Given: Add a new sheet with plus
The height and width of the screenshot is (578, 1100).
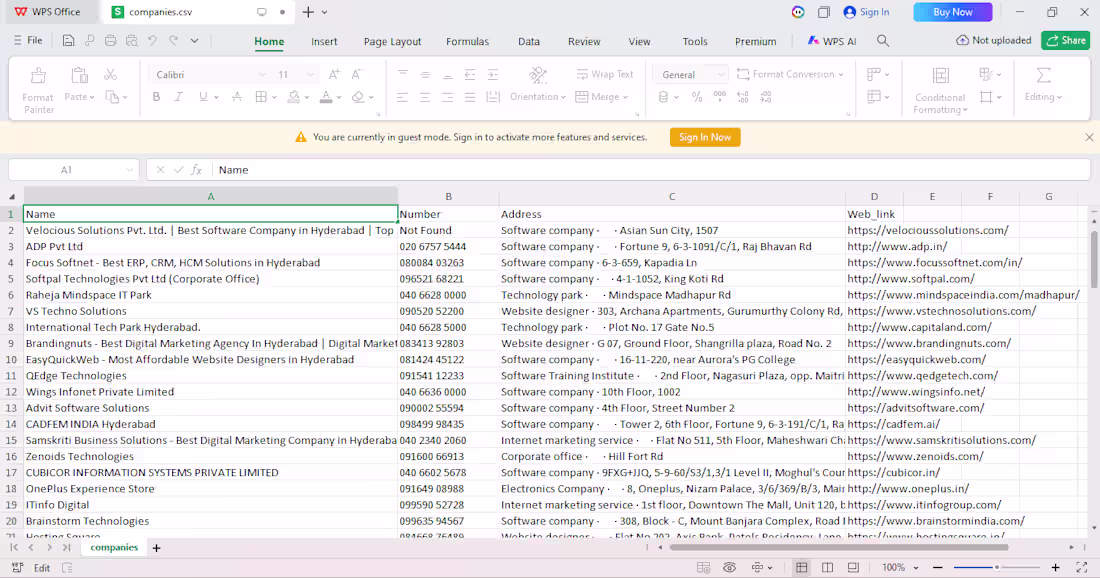Looking at the screenshot, I should (x=156, y=548).
